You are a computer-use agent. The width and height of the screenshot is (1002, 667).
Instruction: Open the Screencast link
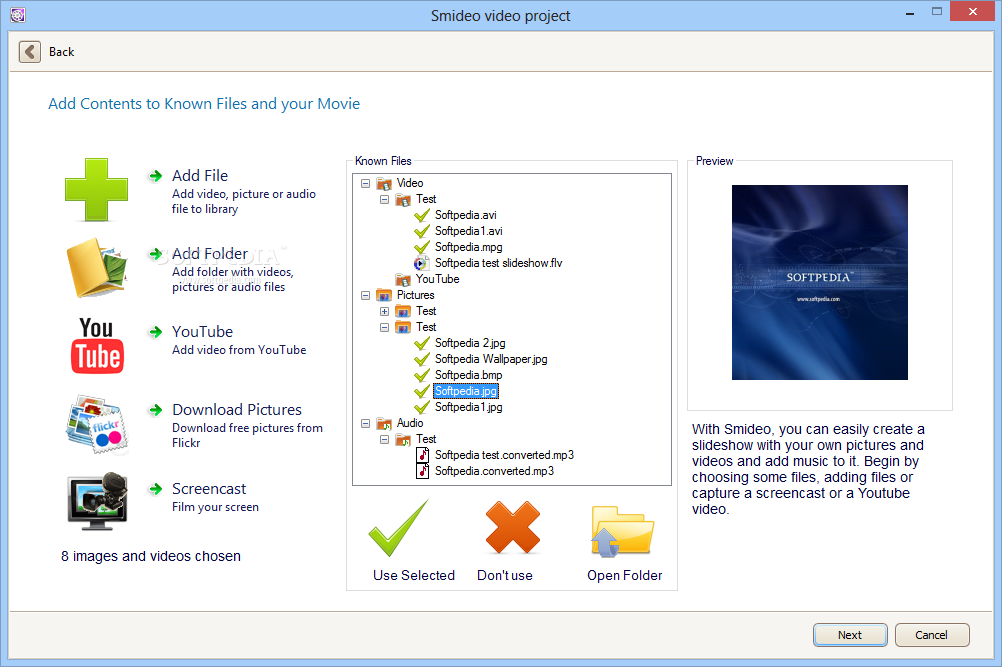pos(209,489)
